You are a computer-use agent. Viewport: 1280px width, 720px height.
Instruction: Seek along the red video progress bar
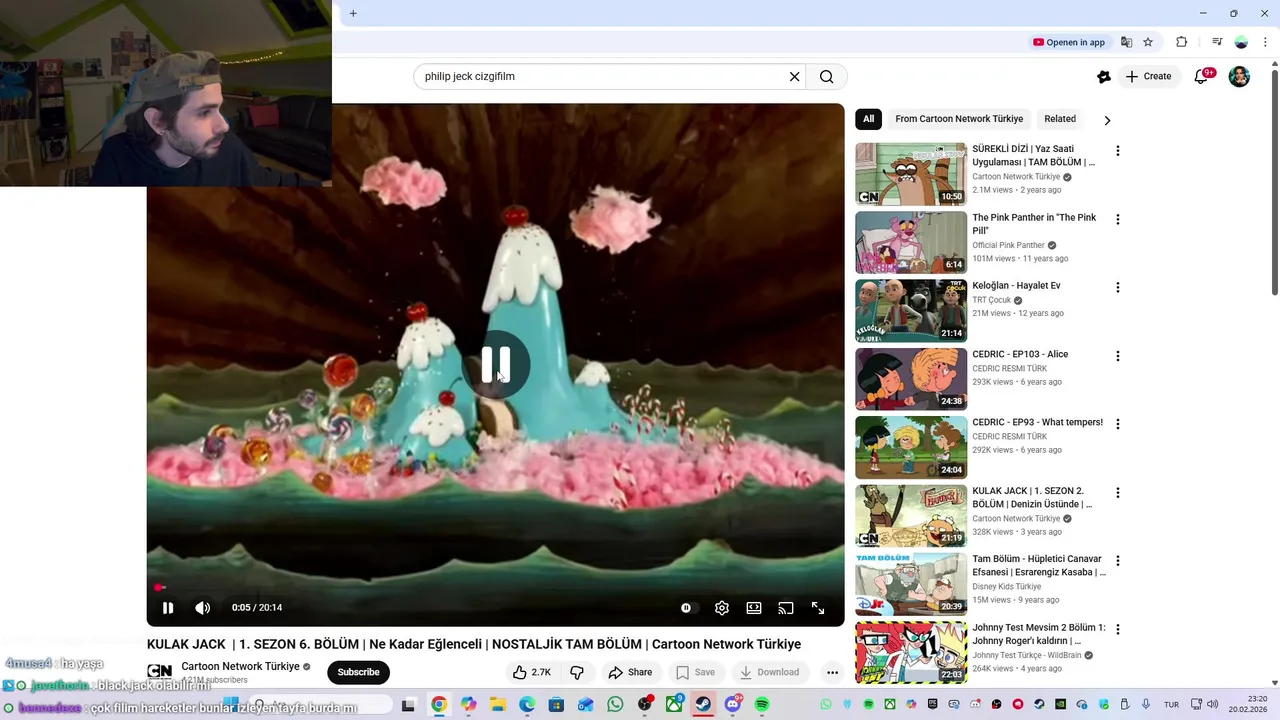point(495,588)
